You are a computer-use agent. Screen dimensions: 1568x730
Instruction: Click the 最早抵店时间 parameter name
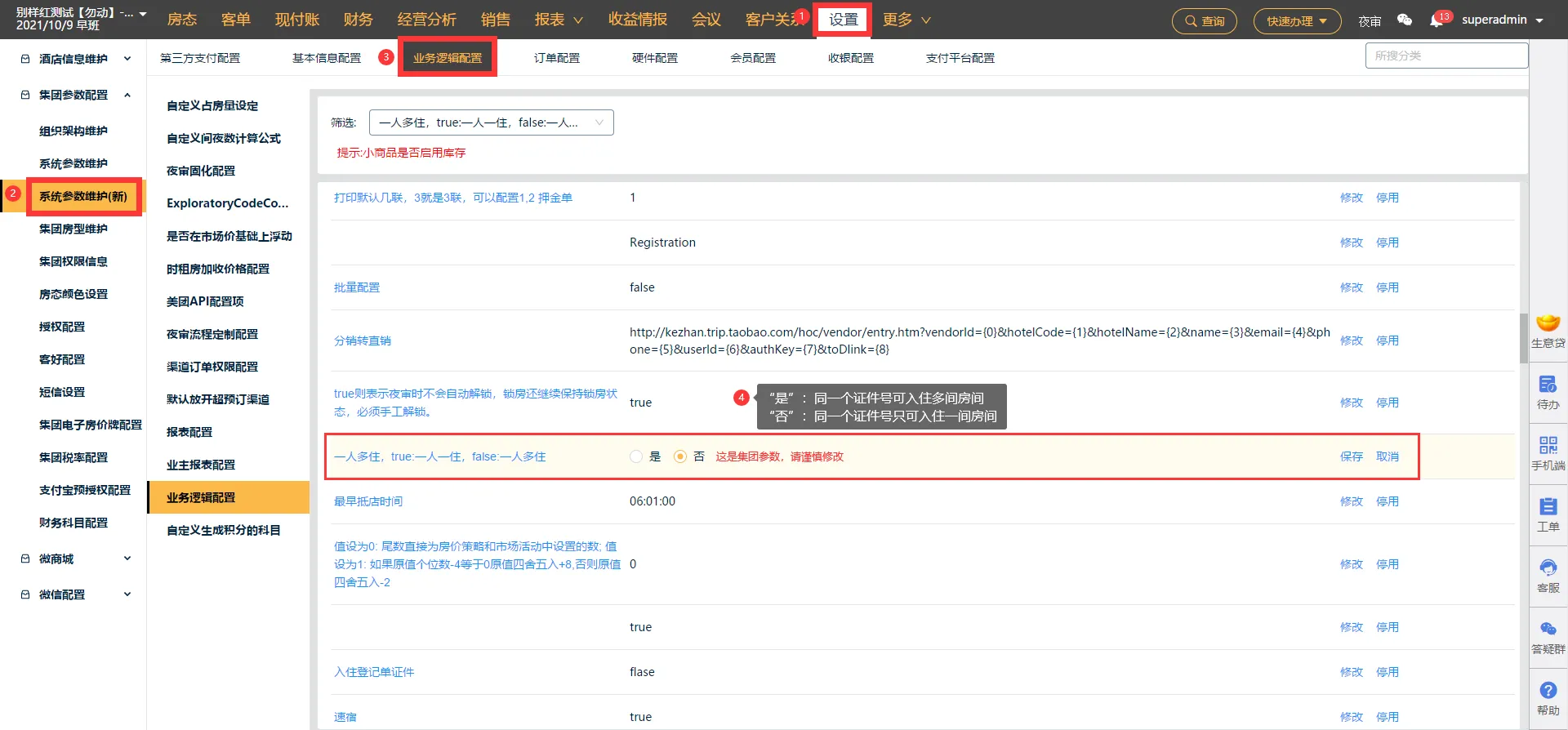pyautogui.click(x=368, y=501)
